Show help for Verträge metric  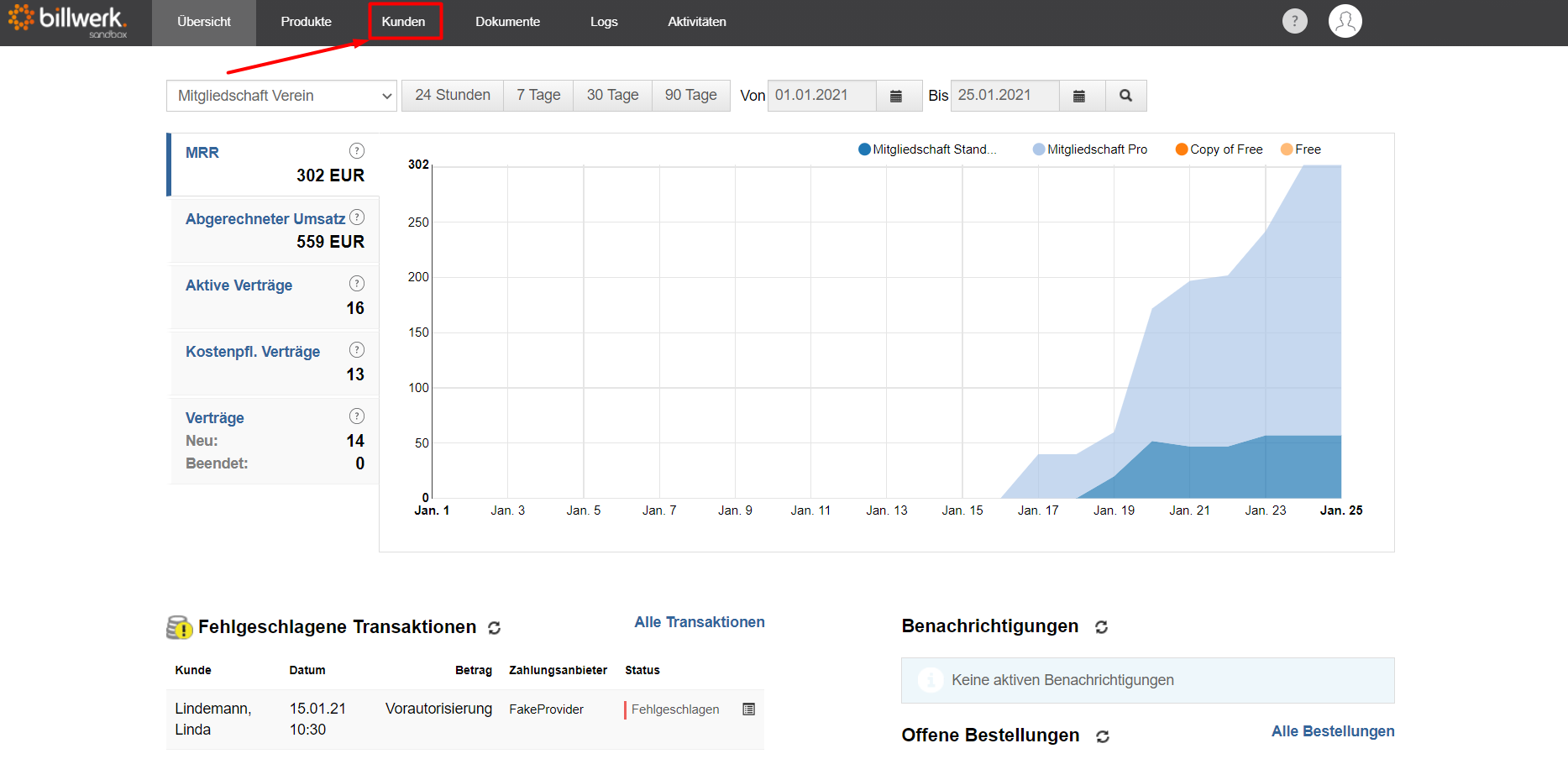[x=357, y=416]
